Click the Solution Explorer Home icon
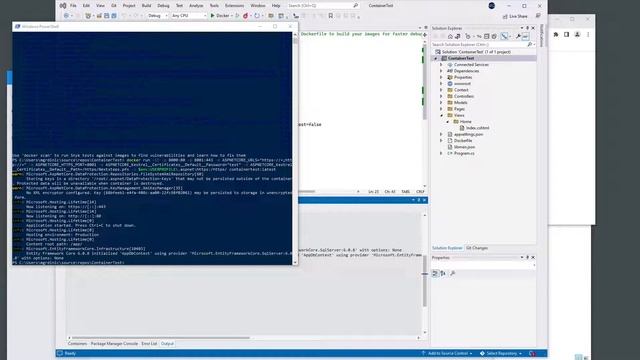This screenshot has height=360, width=640. pos(450,36)
